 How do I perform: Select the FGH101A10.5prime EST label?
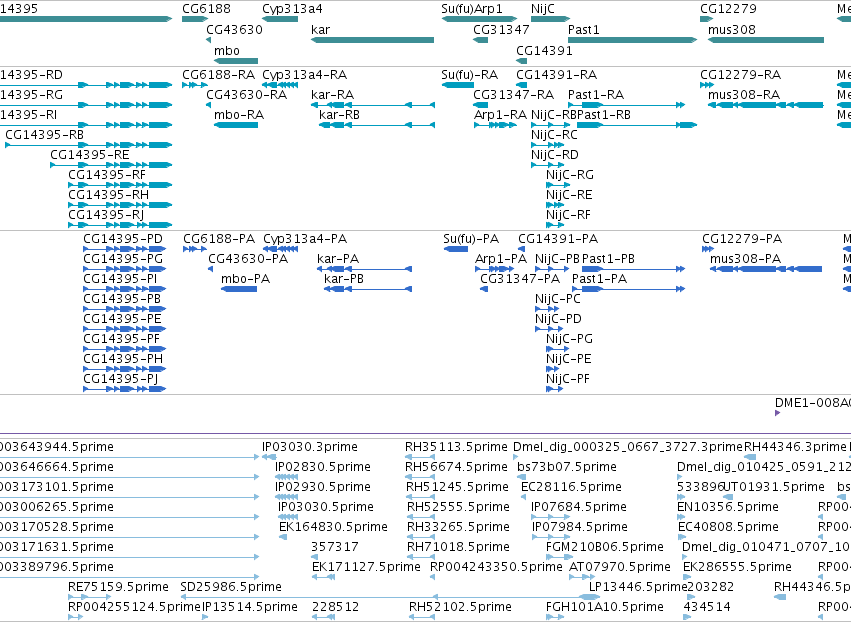point(605,607)
